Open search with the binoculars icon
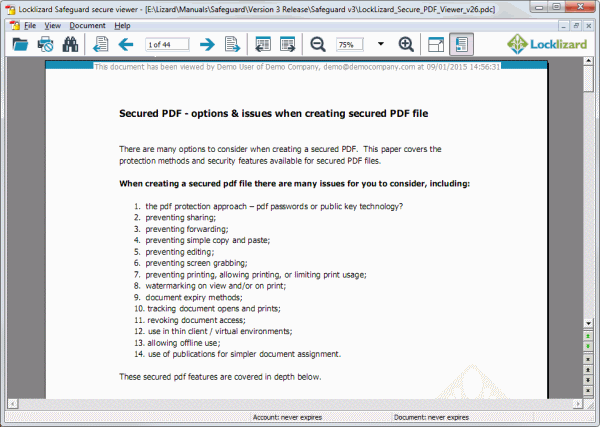Image resolution: width=600 pixels, height=427 pixels. (x=70, y=44)
